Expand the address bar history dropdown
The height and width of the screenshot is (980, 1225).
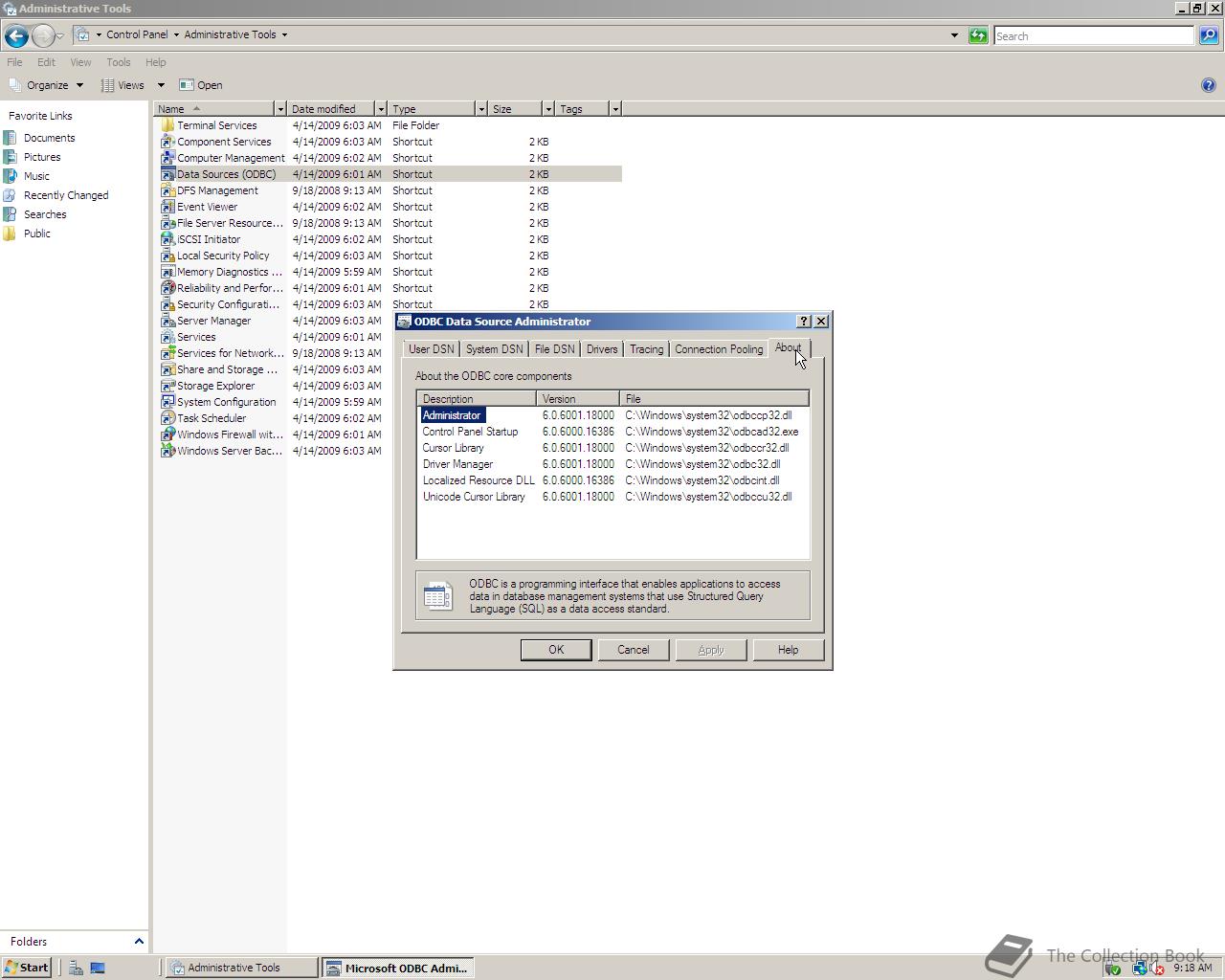click(954, 35)
